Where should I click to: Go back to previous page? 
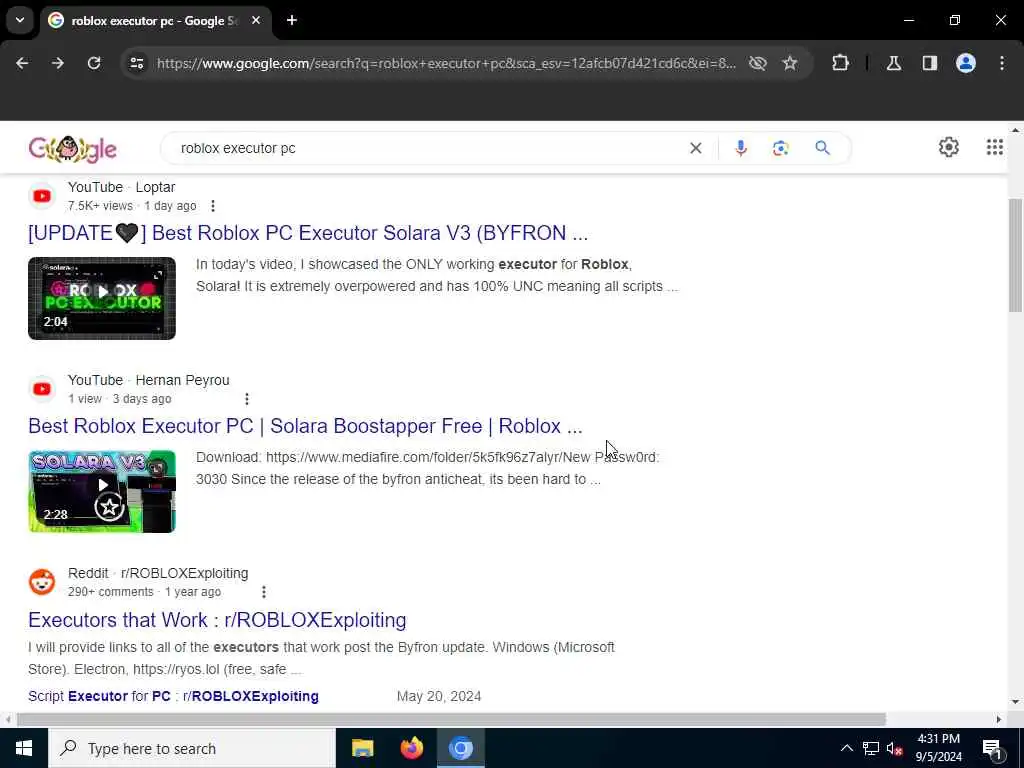point(22,63)
